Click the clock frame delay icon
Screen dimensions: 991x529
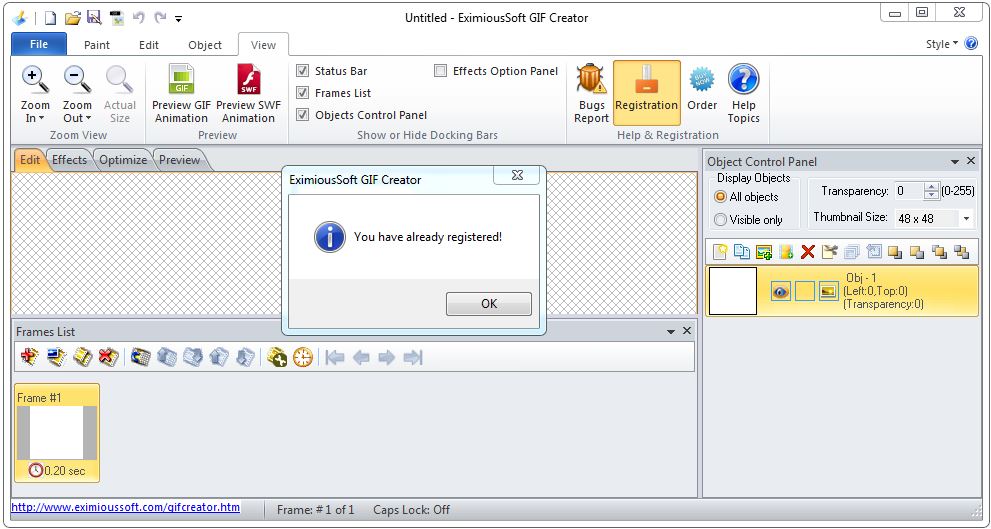point(303,358)
